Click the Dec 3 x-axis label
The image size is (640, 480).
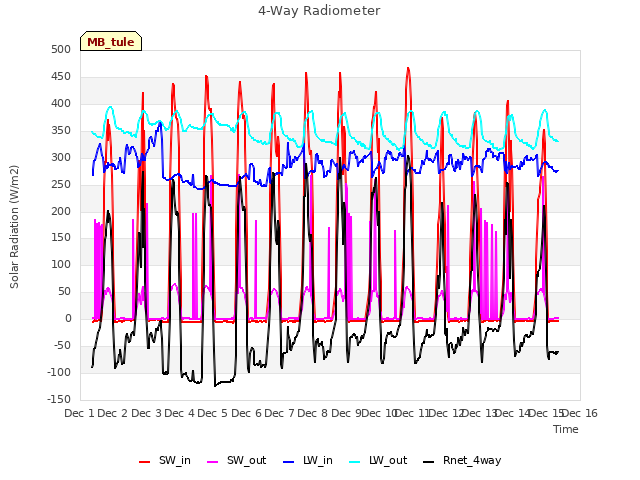(x=146, y=413)
